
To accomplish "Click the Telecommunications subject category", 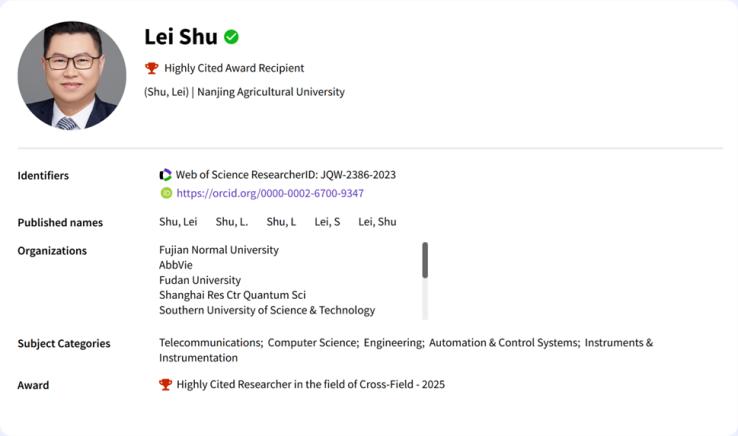I will click(210, 343).
